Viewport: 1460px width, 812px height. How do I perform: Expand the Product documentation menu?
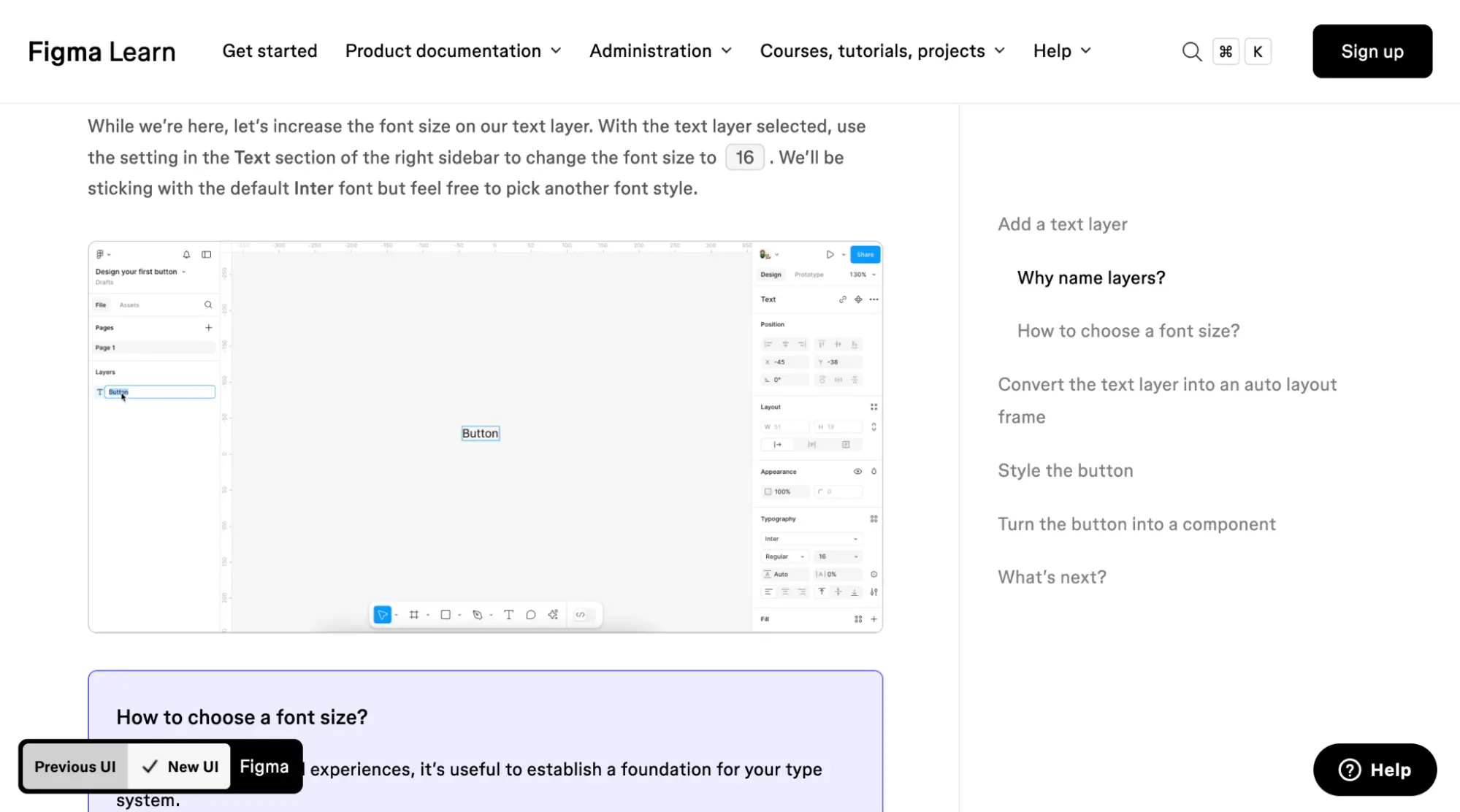coord(454,51)
